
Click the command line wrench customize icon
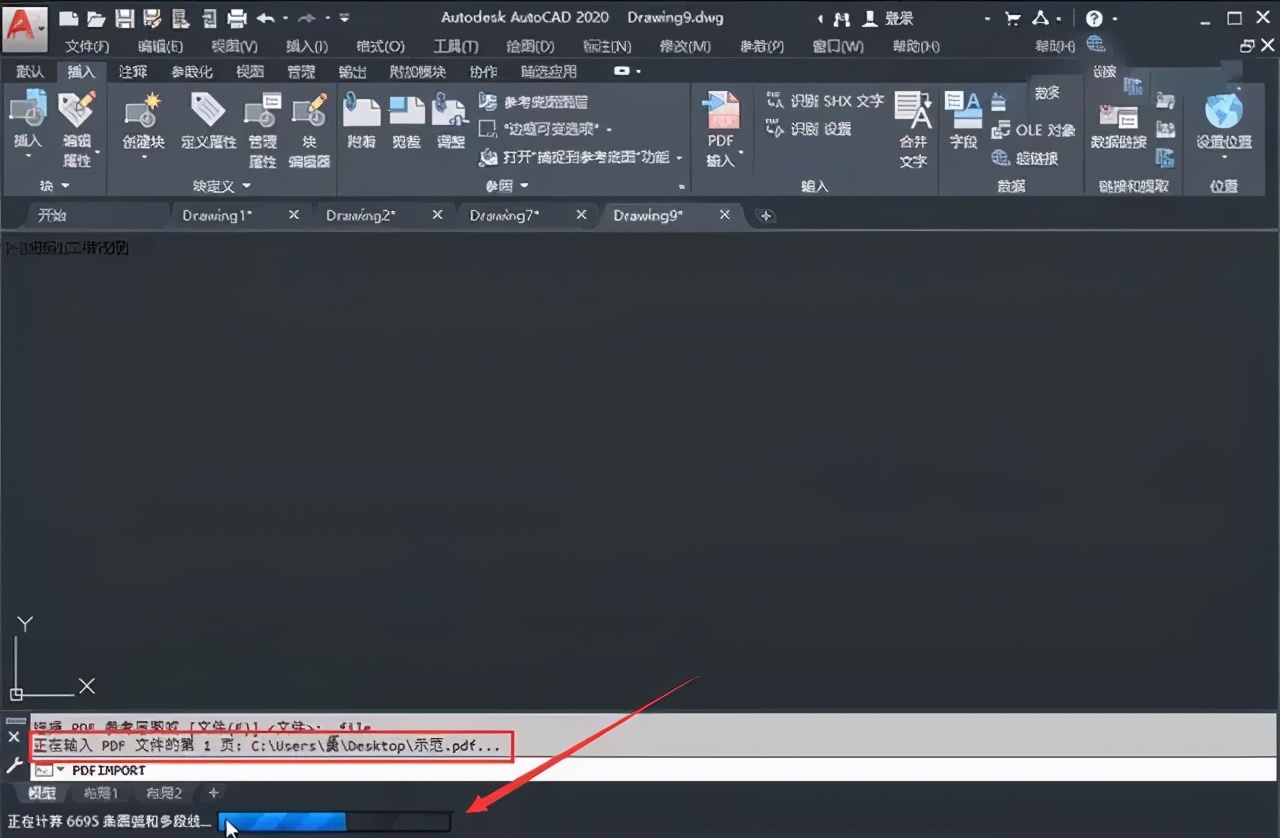pos(14,765)
